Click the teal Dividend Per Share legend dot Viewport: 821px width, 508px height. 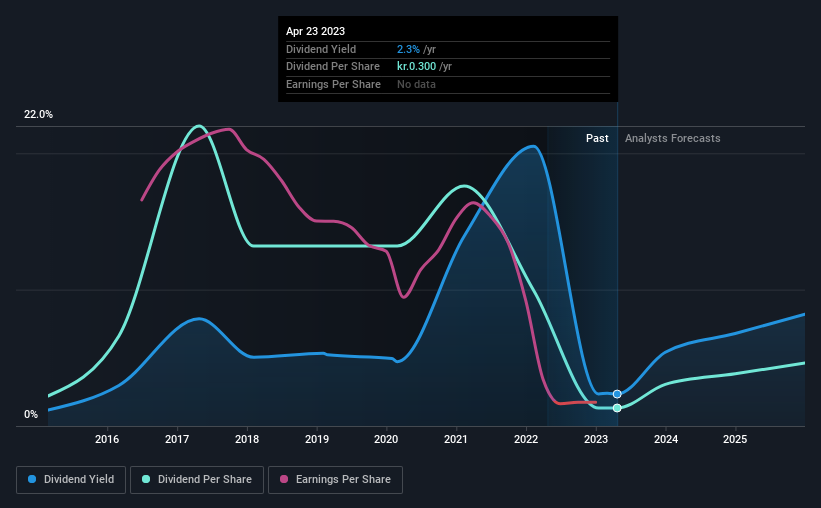point(146,479)
